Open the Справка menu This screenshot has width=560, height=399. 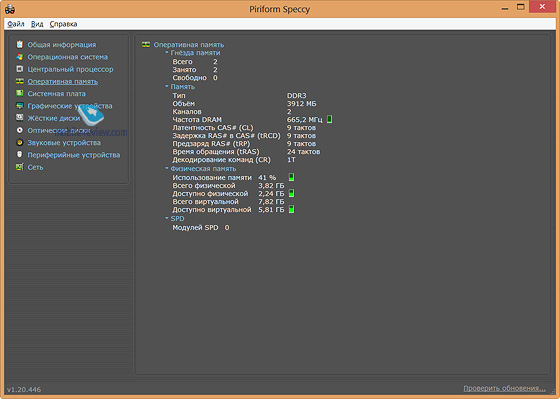click(63, 24)
